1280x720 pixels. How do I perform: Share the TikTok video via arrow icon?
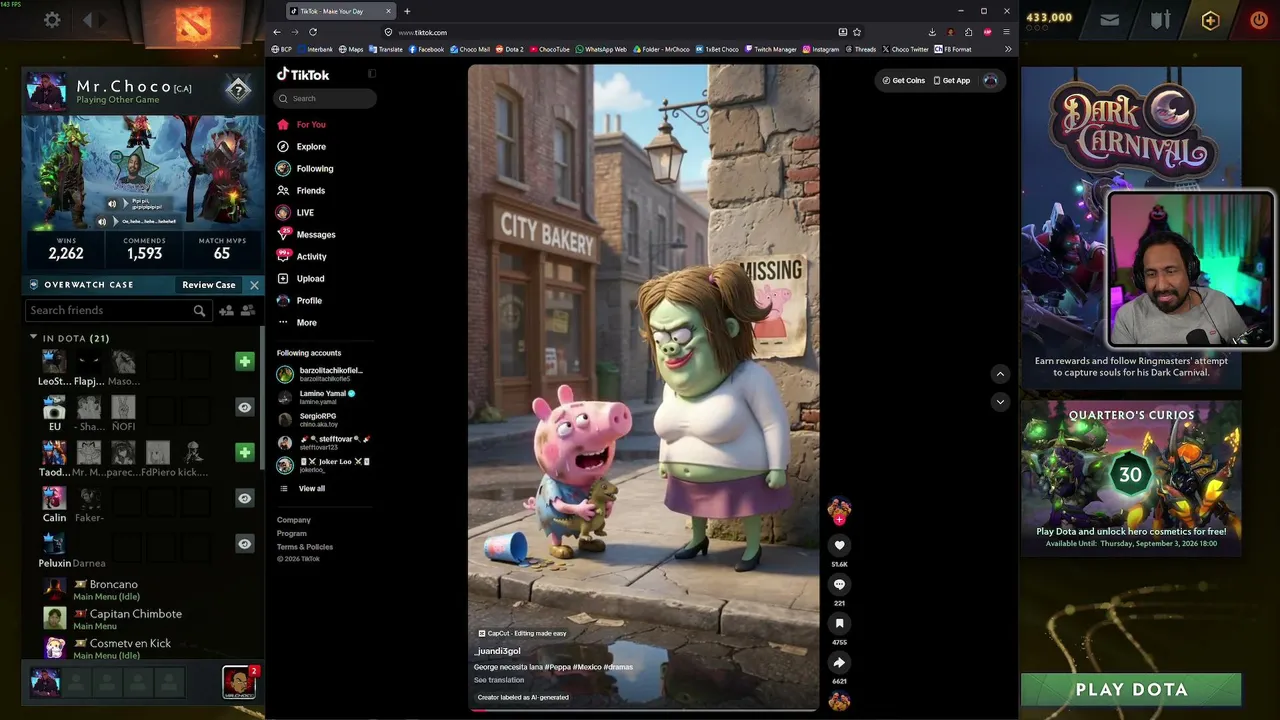839,662
